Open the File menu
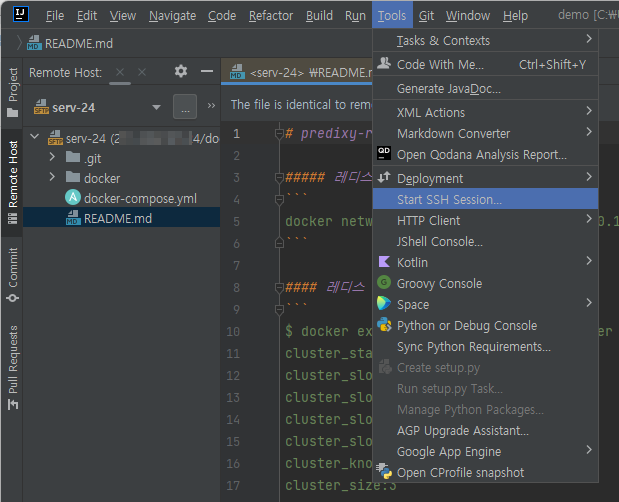This screenshot has height=502, width=619. click(55, 16)
